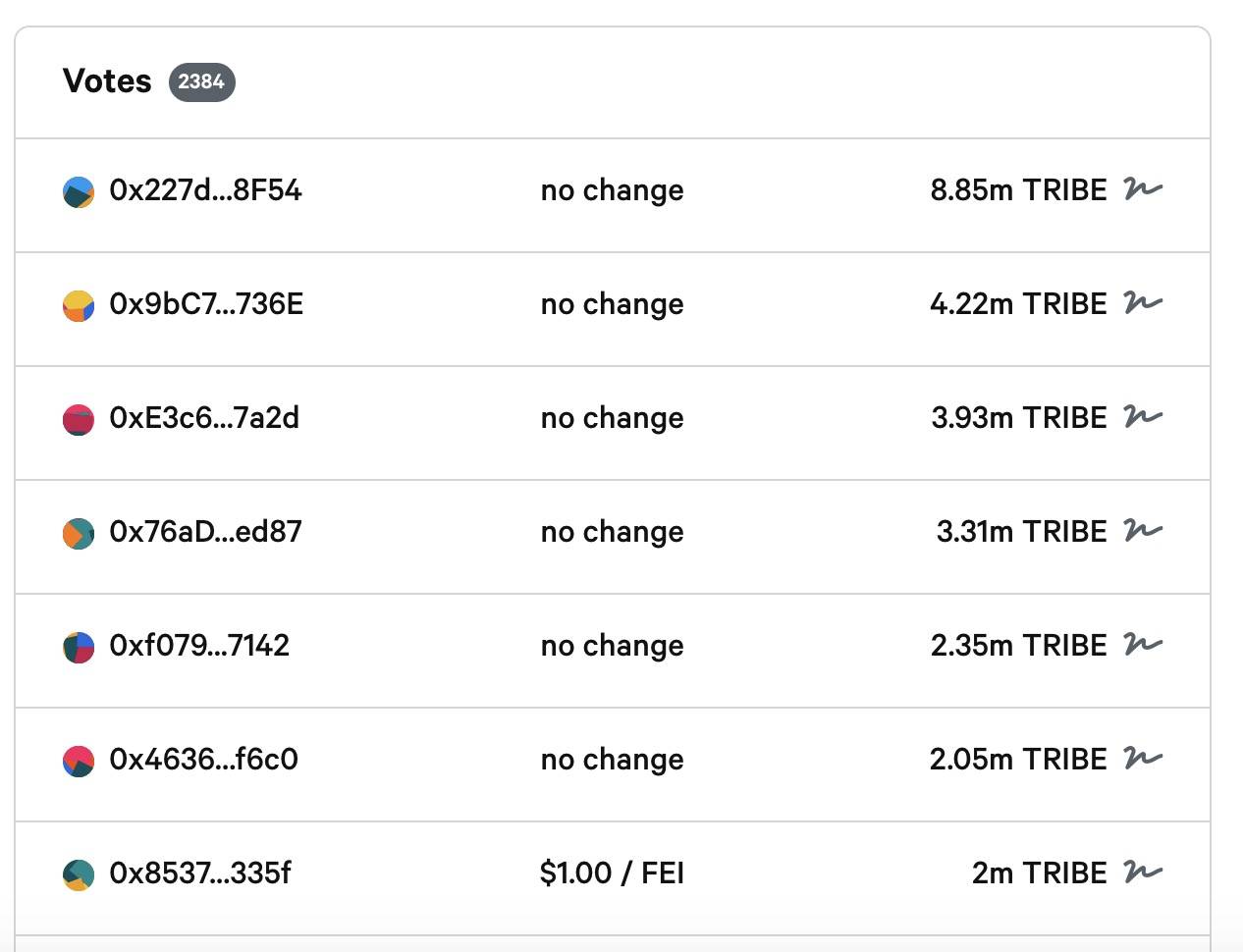Show signature for the 2m TRIBE vote

click(1143, 873)
